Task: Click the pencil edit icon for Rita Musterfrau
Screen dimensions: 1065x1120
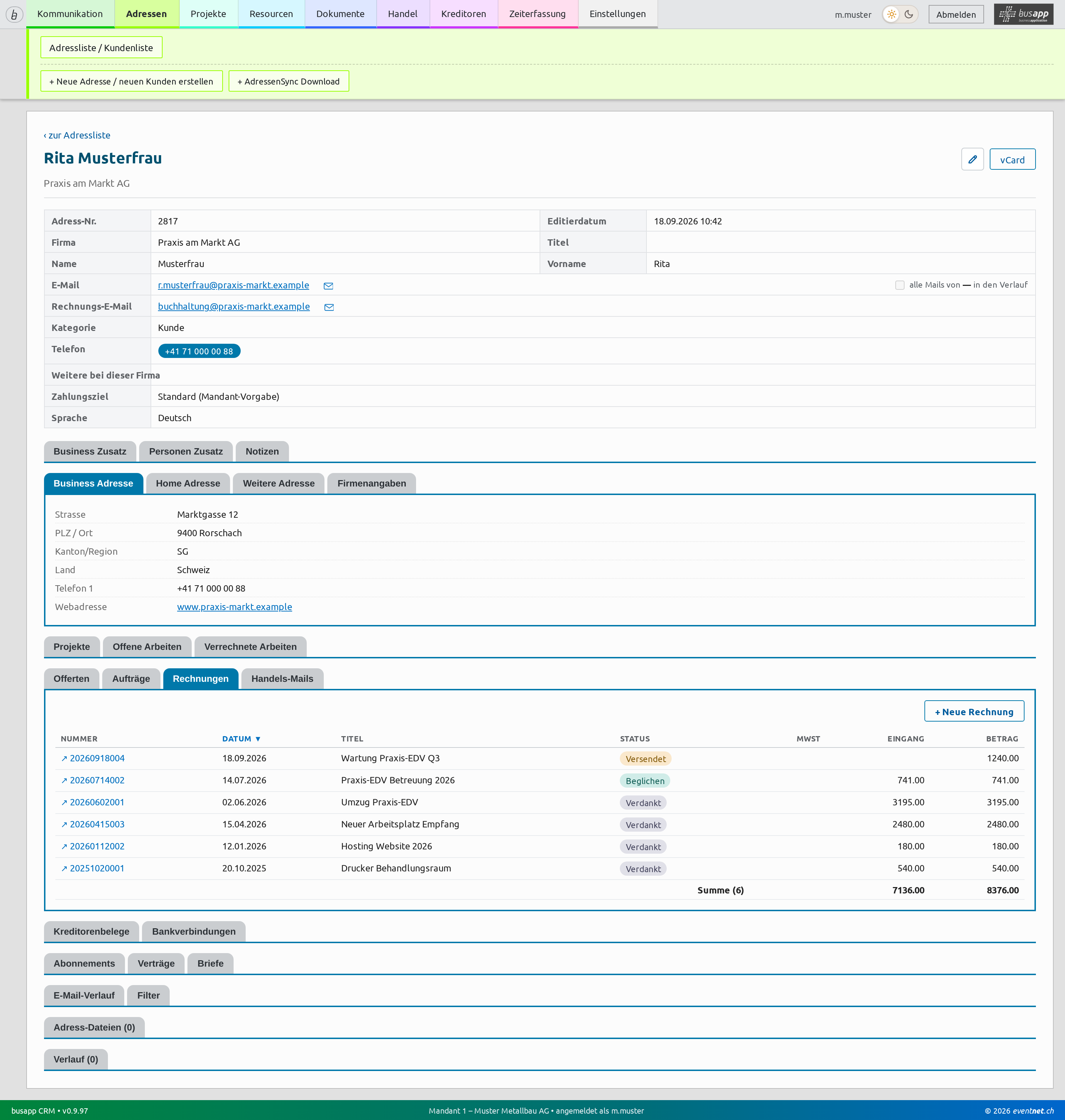Action: tap(972, 159)
